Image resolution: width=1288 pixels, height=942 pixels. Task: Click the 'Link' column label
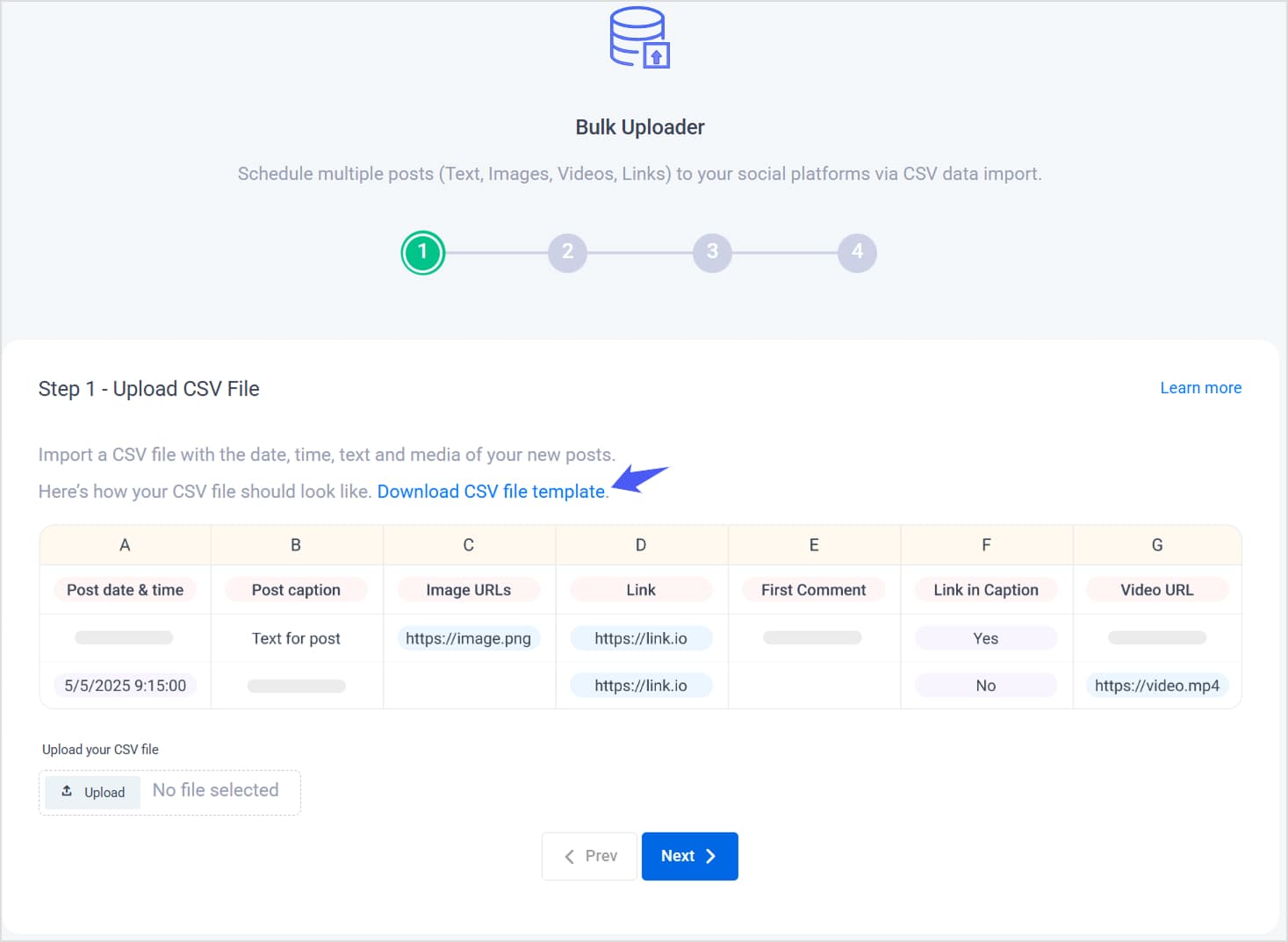click(641, 590)
